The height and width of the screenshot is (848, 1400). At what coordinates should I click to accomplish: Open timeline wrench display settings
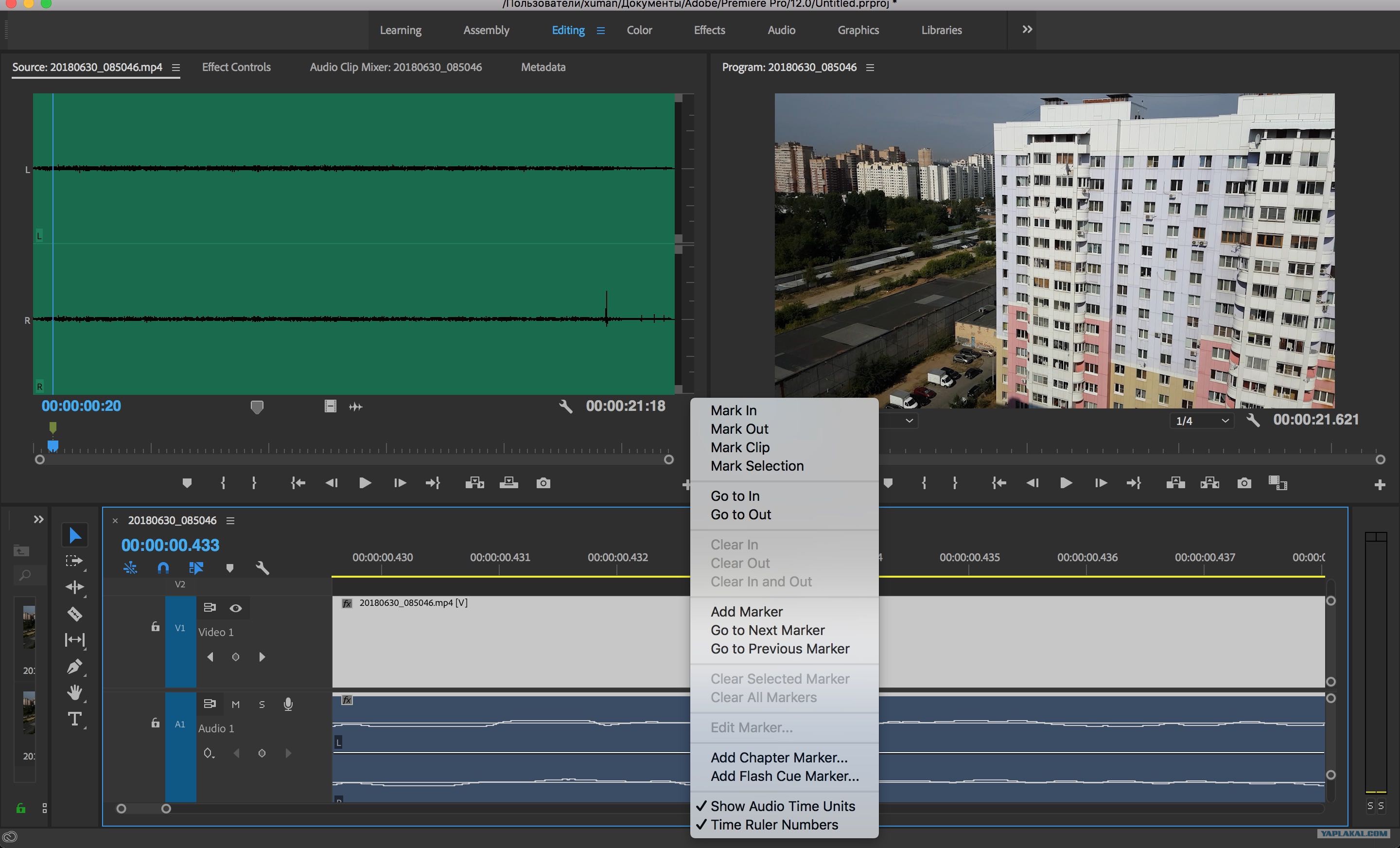[x=262, y=568]
